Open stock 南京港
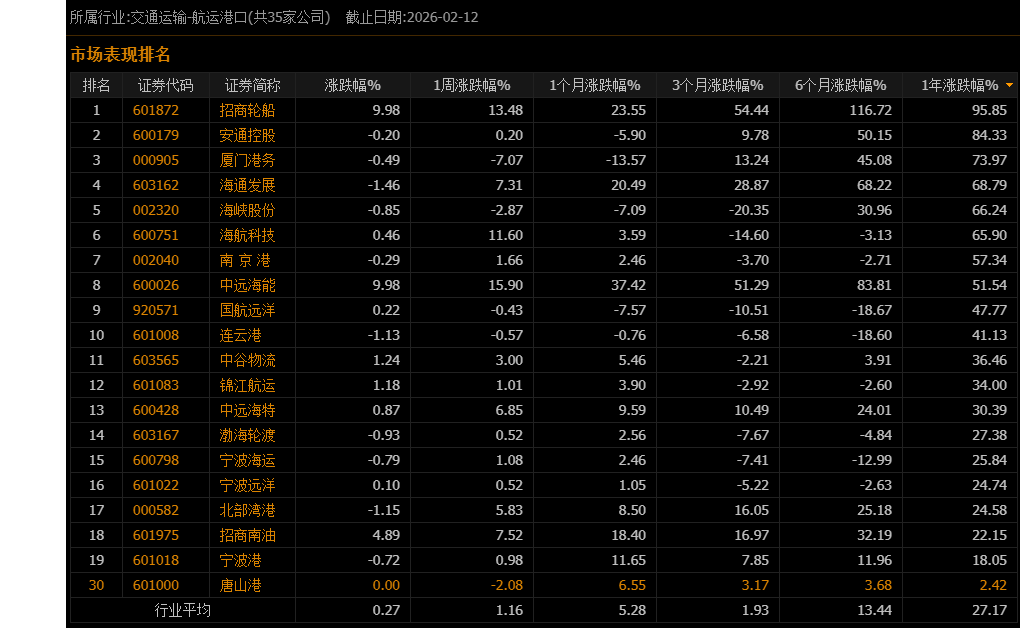The width and height of the screenshot is (1020, 628). coord(245,260)
